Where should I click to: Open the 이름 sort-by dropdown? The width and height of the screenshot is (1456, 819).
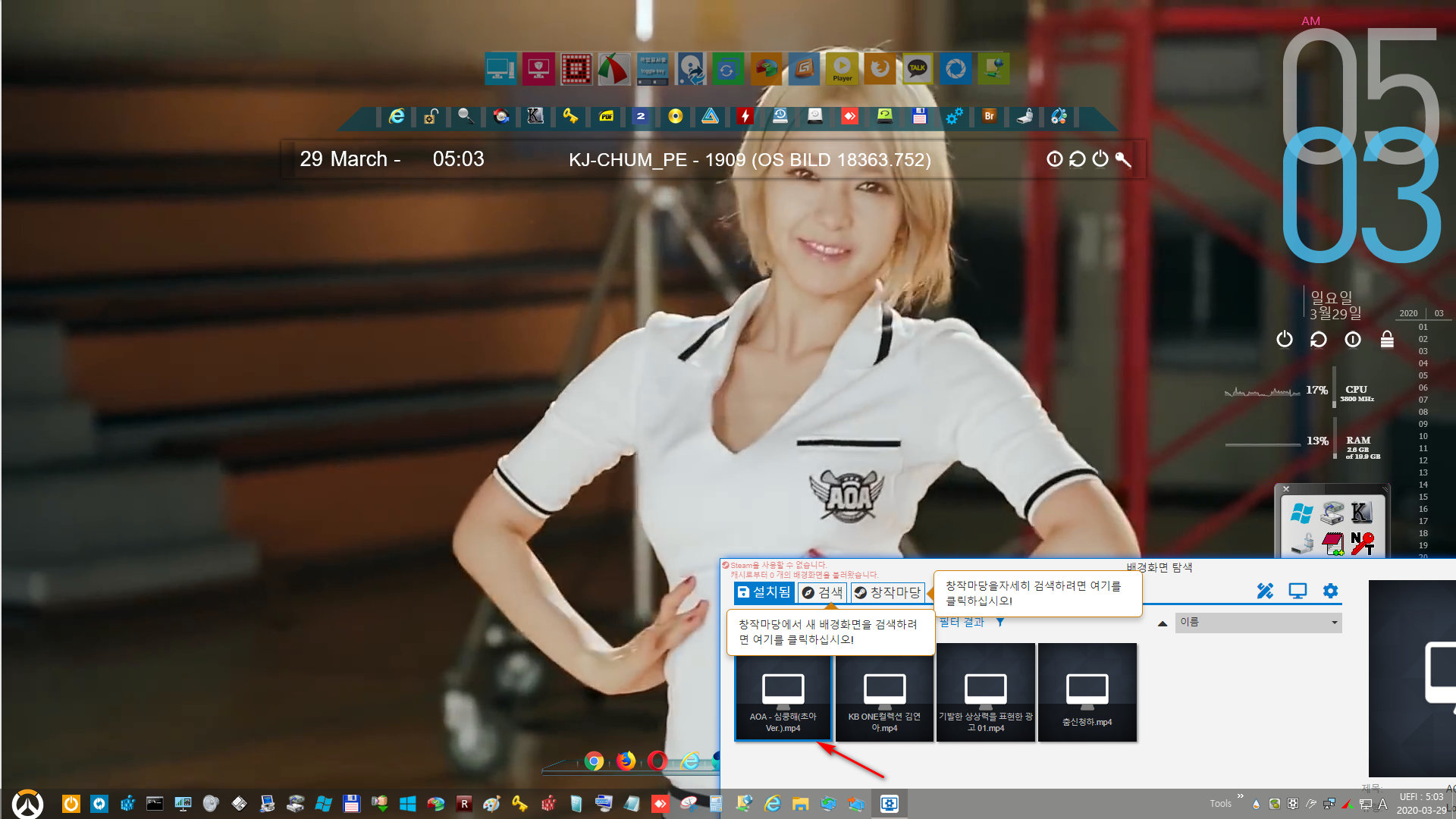[1259, 623]
